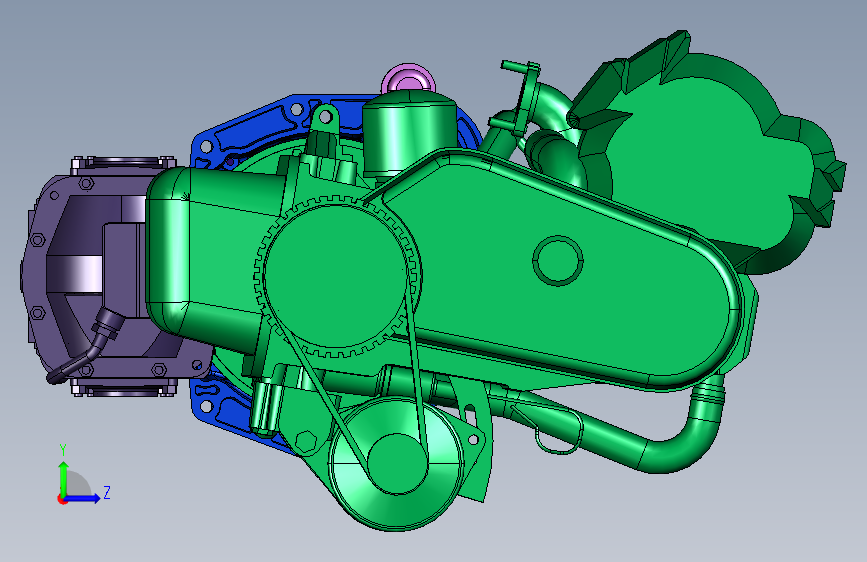867x562 pixels.
Task: Click the Y axis label of the triad
Action: point(64,450)
